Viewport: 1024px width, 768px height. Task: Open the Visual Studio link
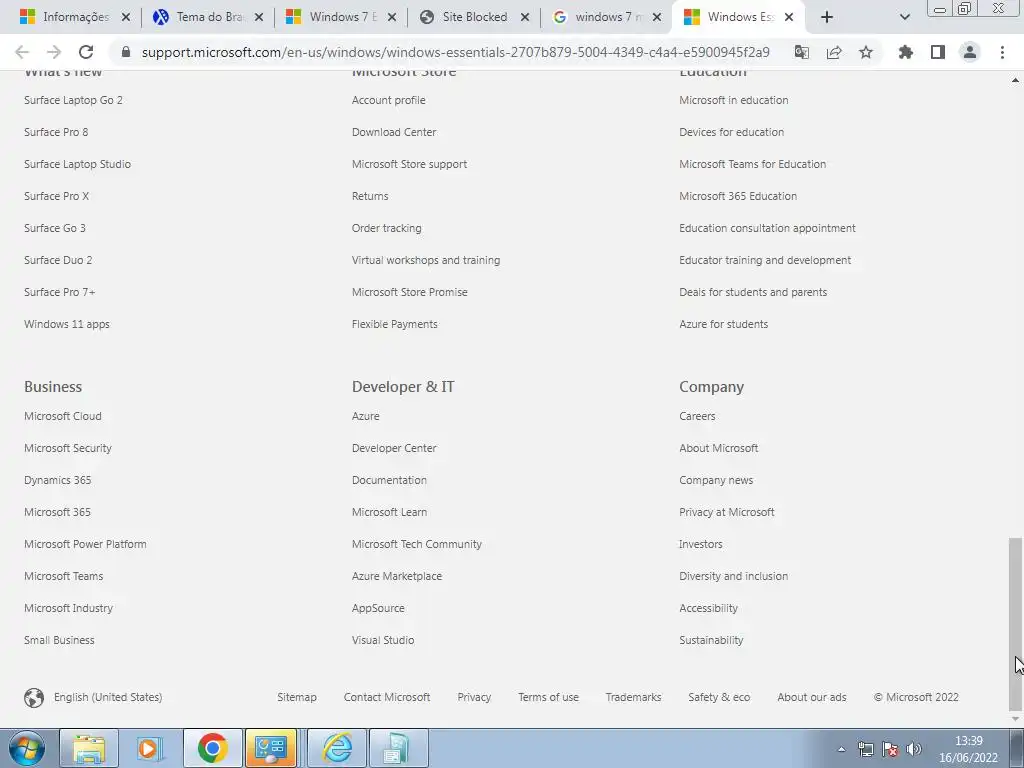[383, 640]
